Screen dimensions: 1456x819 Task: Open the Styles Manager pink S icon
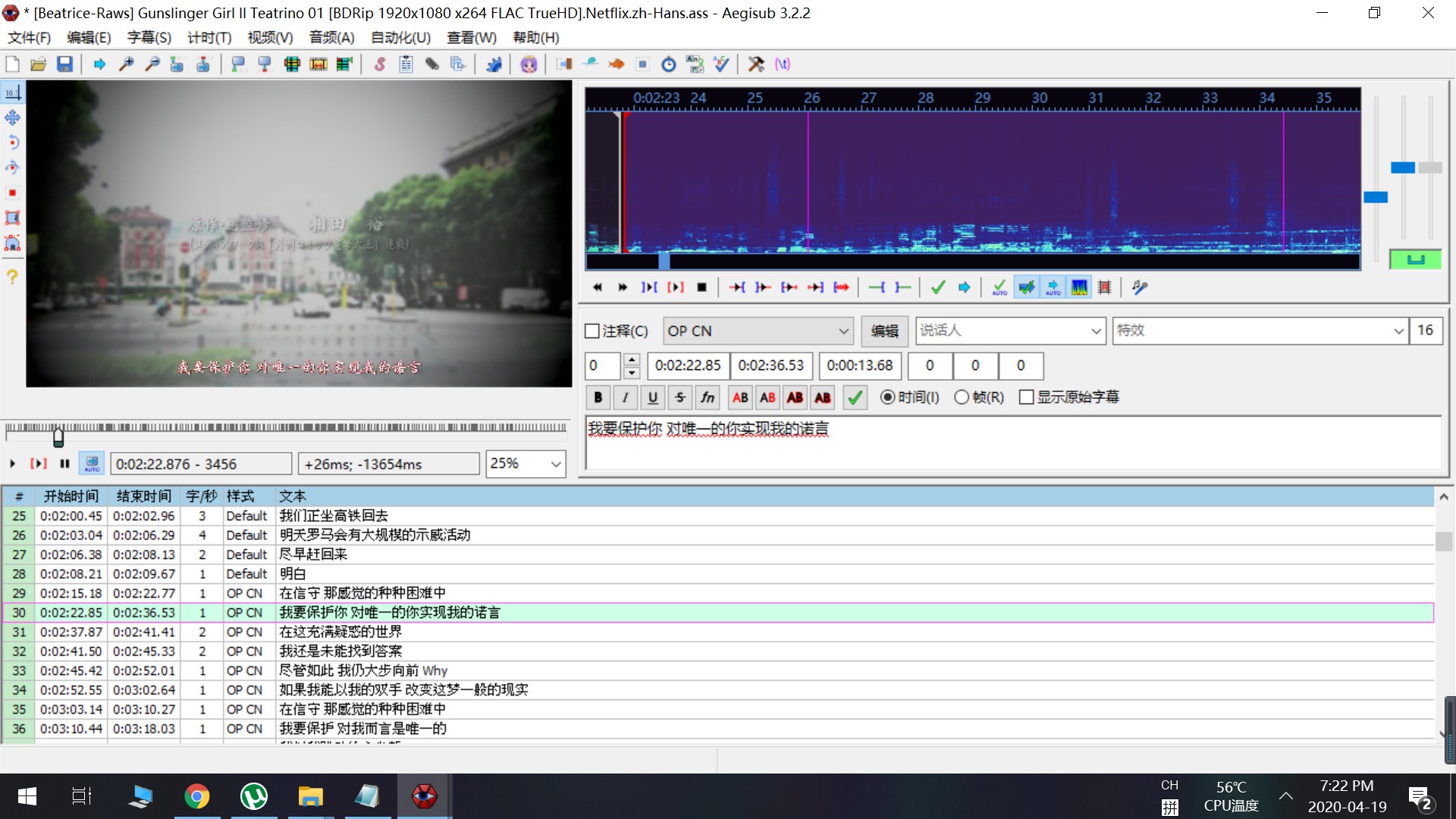coord(380,64)
